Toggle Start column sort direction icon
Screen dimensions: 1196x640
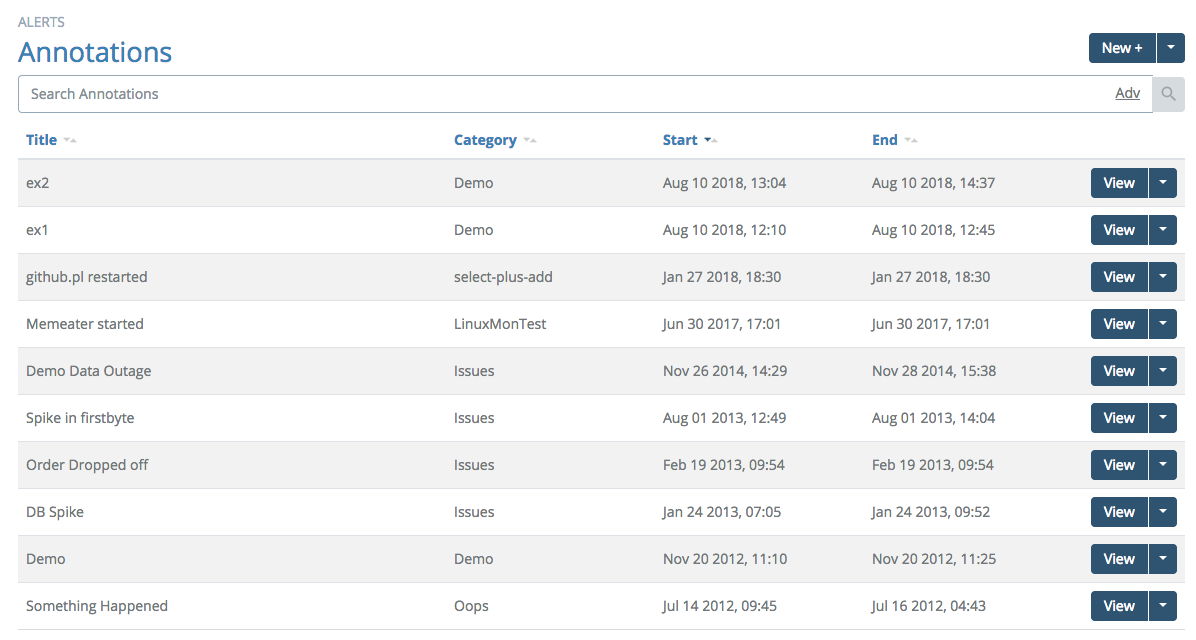pyautogui.click(x=710, y=140)
